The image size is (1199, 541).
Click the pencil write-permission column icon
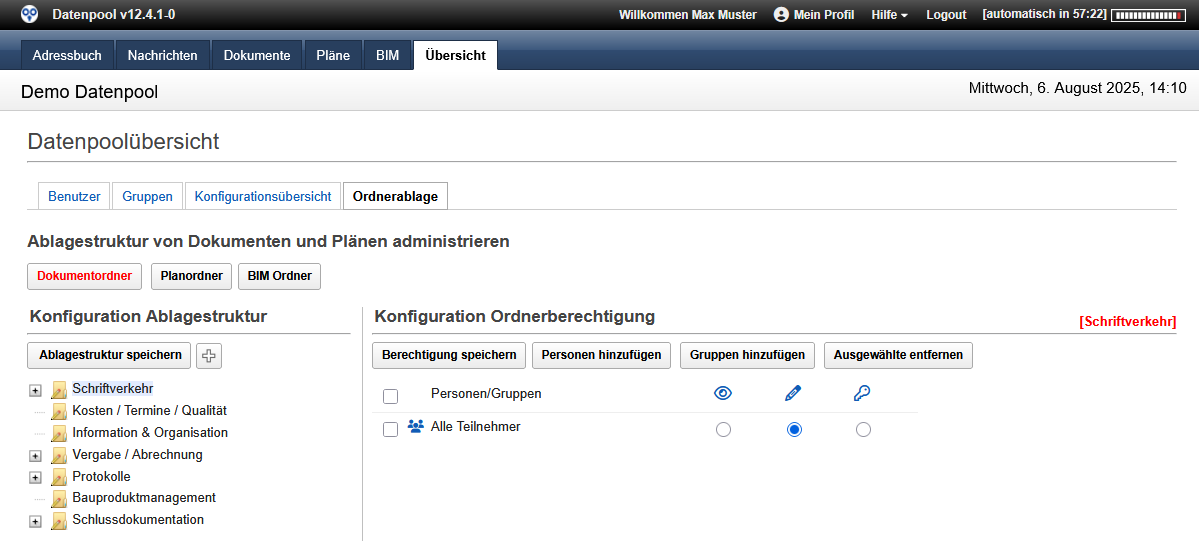coord(793,394)
